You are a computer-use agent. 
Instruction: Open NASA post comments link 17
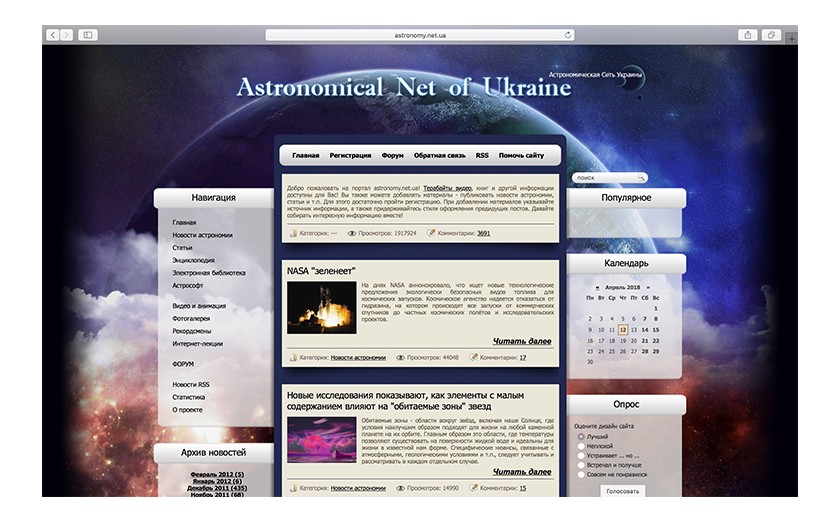pyautogui.click(x=523, y=357)
